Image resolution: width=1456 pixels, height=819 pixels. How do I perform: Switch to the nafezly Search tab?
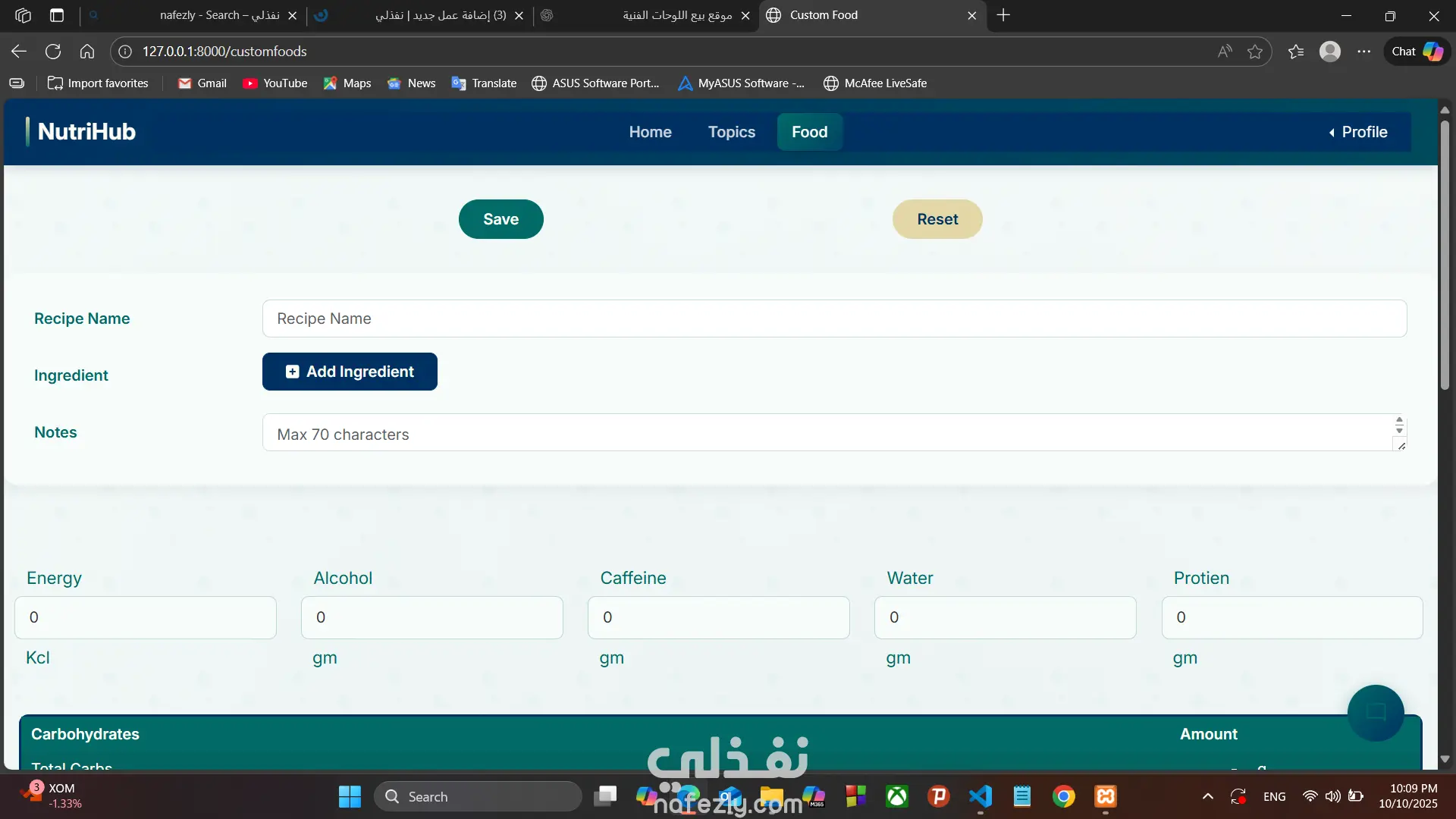pyautogui.click(x=220, y=15)
